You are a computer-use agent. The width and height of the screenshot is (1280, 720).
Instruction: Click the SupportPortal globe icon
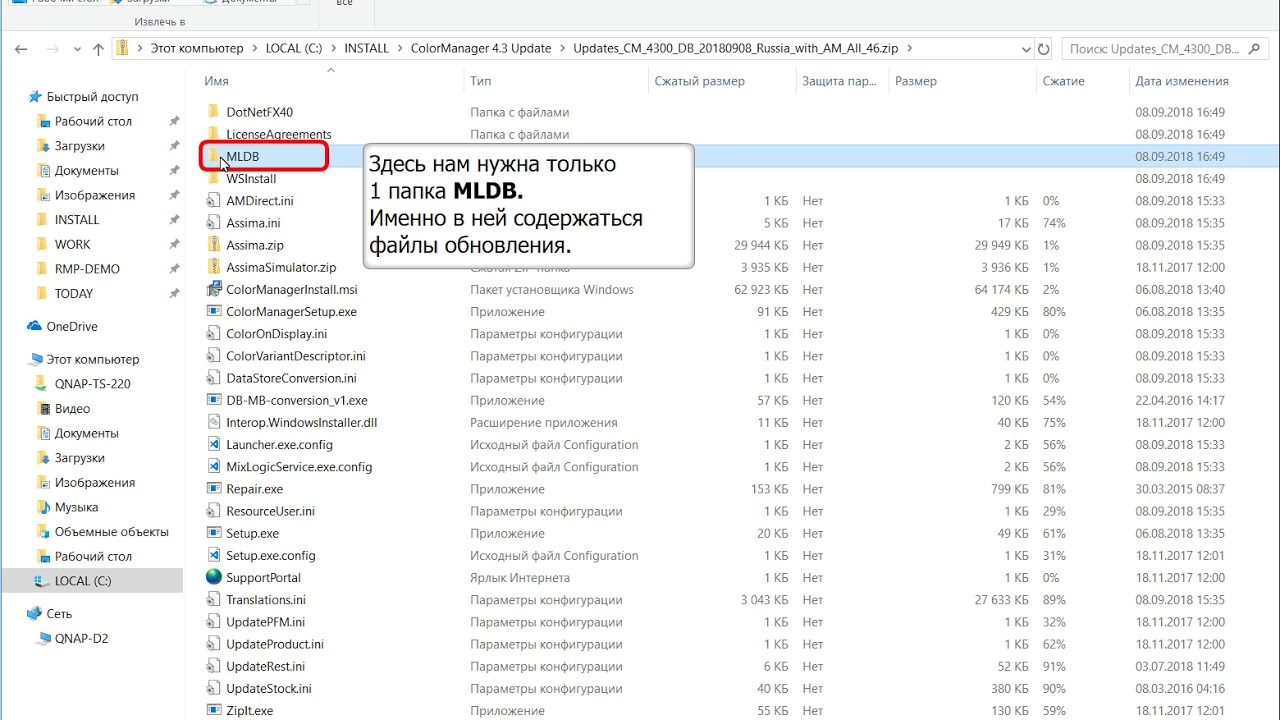(213, 577)
